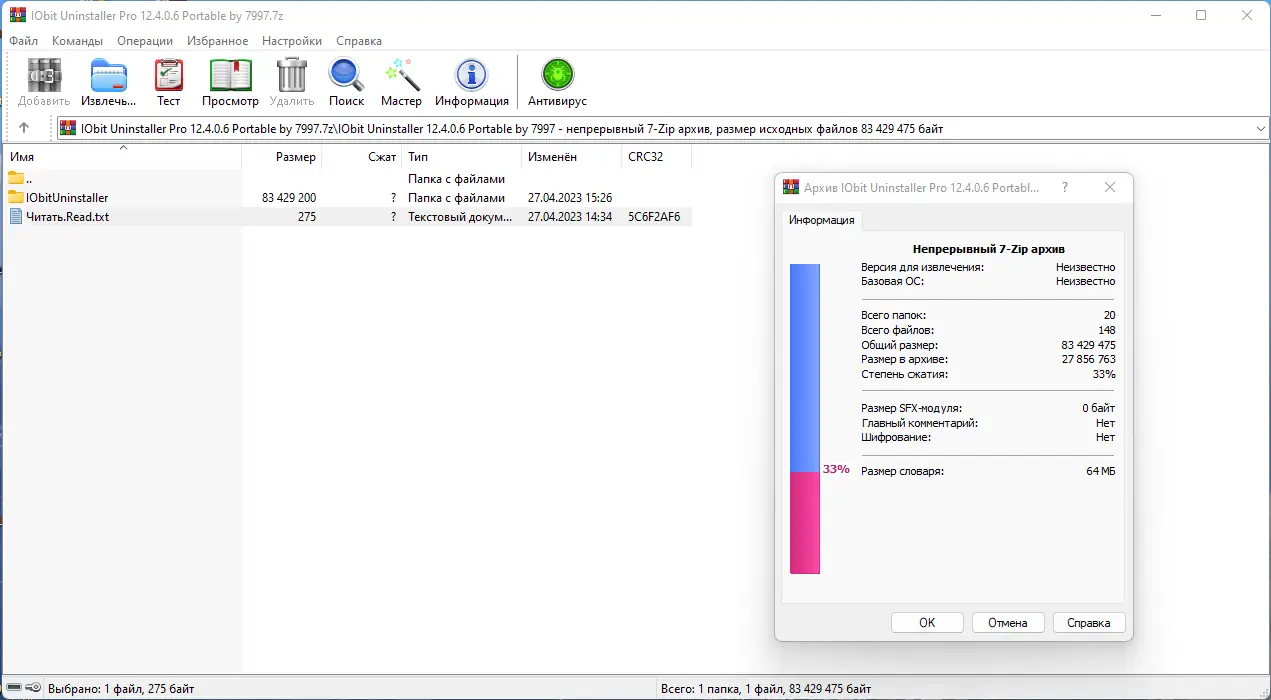Click the up-folder navigation arrow

coord(25,128)
